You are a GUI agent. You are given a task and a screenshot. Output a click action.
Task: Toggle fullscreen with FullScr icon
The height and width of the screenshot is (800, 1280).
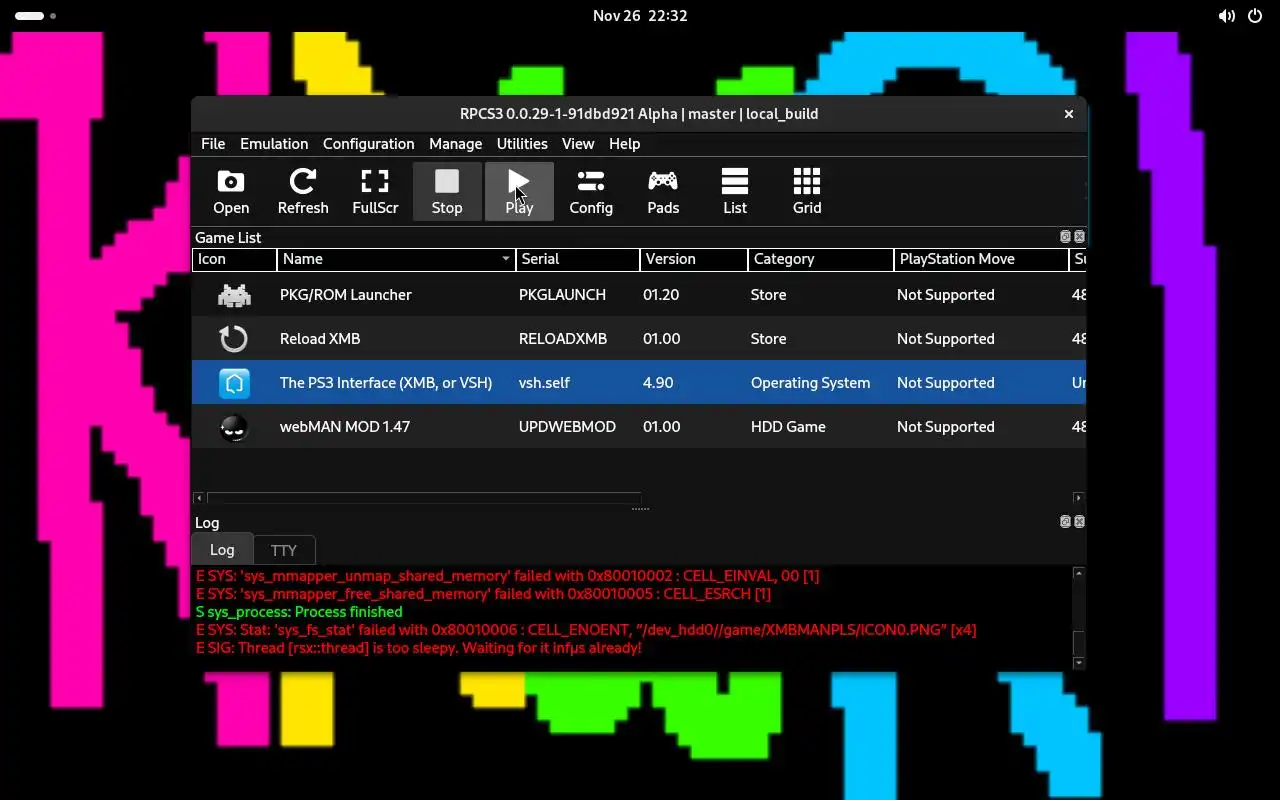[375, 191]
